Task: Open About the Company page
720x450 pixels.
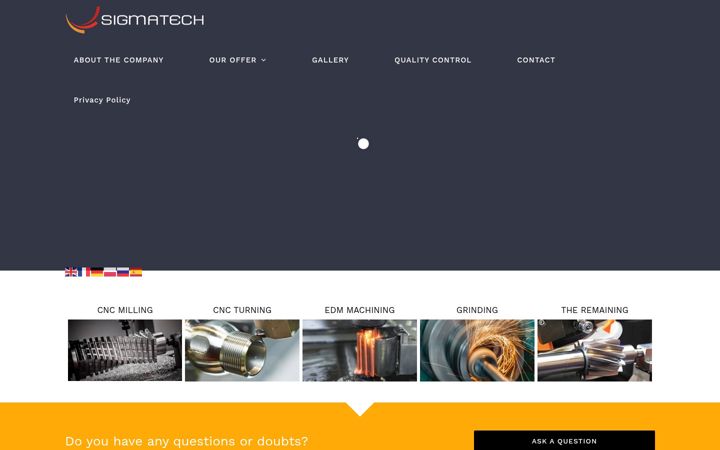Action: click(118, 60)
